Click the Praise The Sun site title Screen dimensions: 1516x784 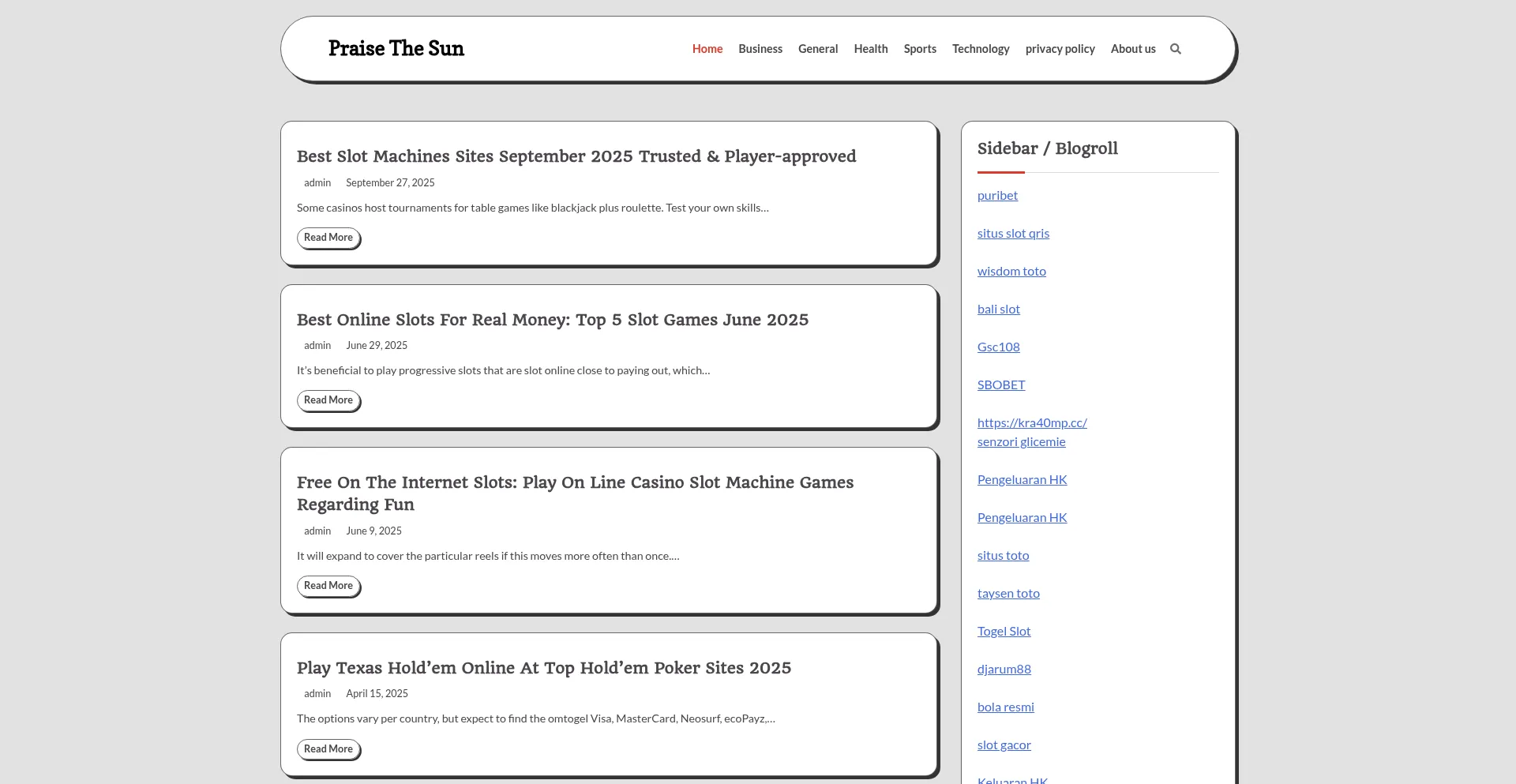(x=396, y=48)
